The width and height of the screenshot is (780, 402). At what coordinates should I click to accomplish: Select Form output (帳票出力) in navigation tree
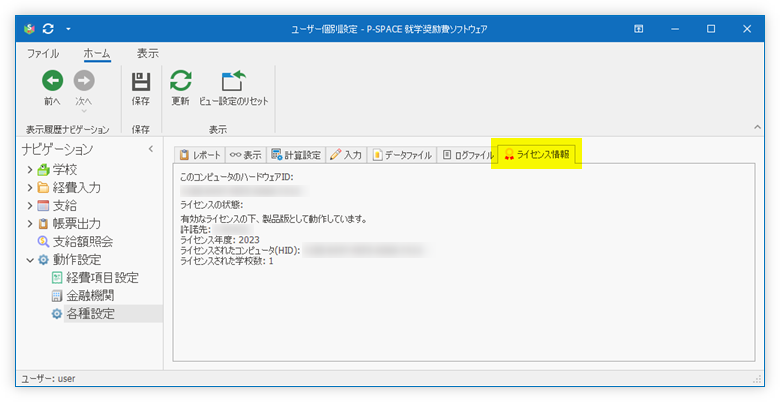click(x=77, y=223)
